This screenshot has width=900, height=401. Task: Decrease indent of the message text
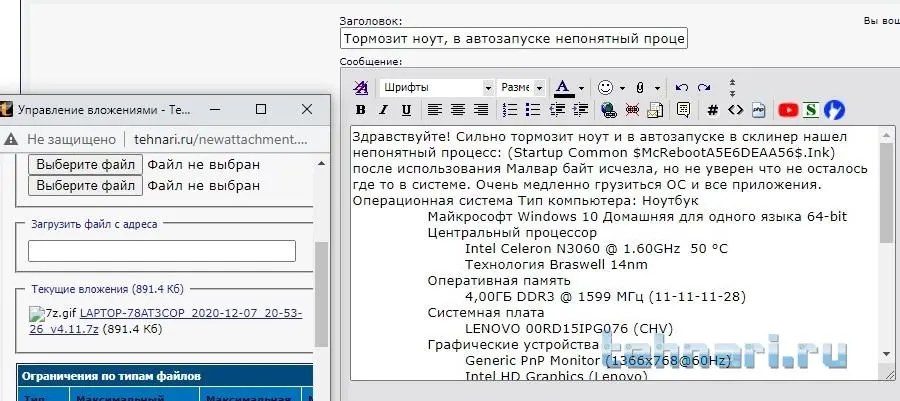coord(557,110)
